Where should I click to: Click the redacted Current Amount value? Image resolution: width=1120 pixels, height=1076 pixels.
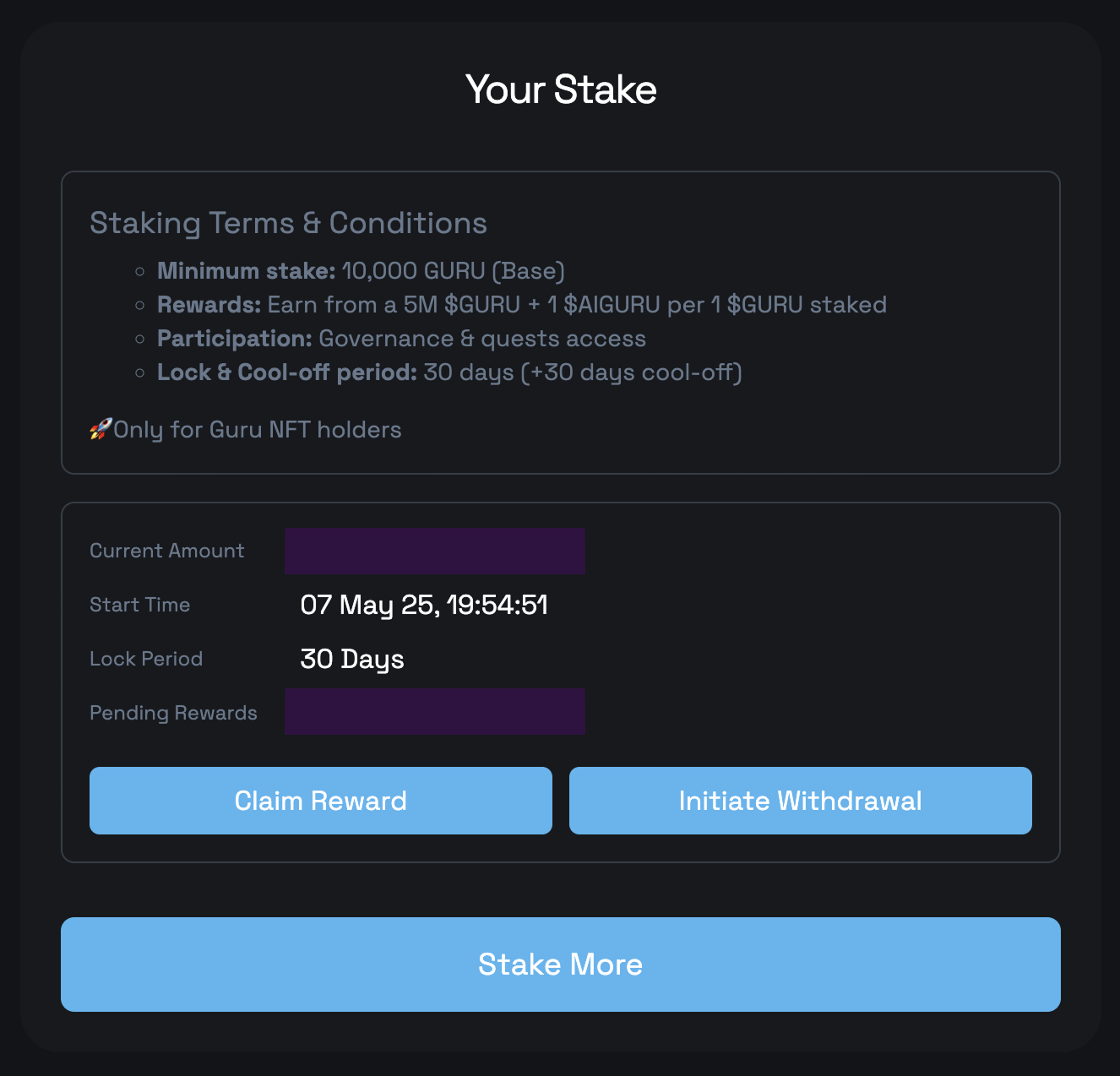(435, 551)
